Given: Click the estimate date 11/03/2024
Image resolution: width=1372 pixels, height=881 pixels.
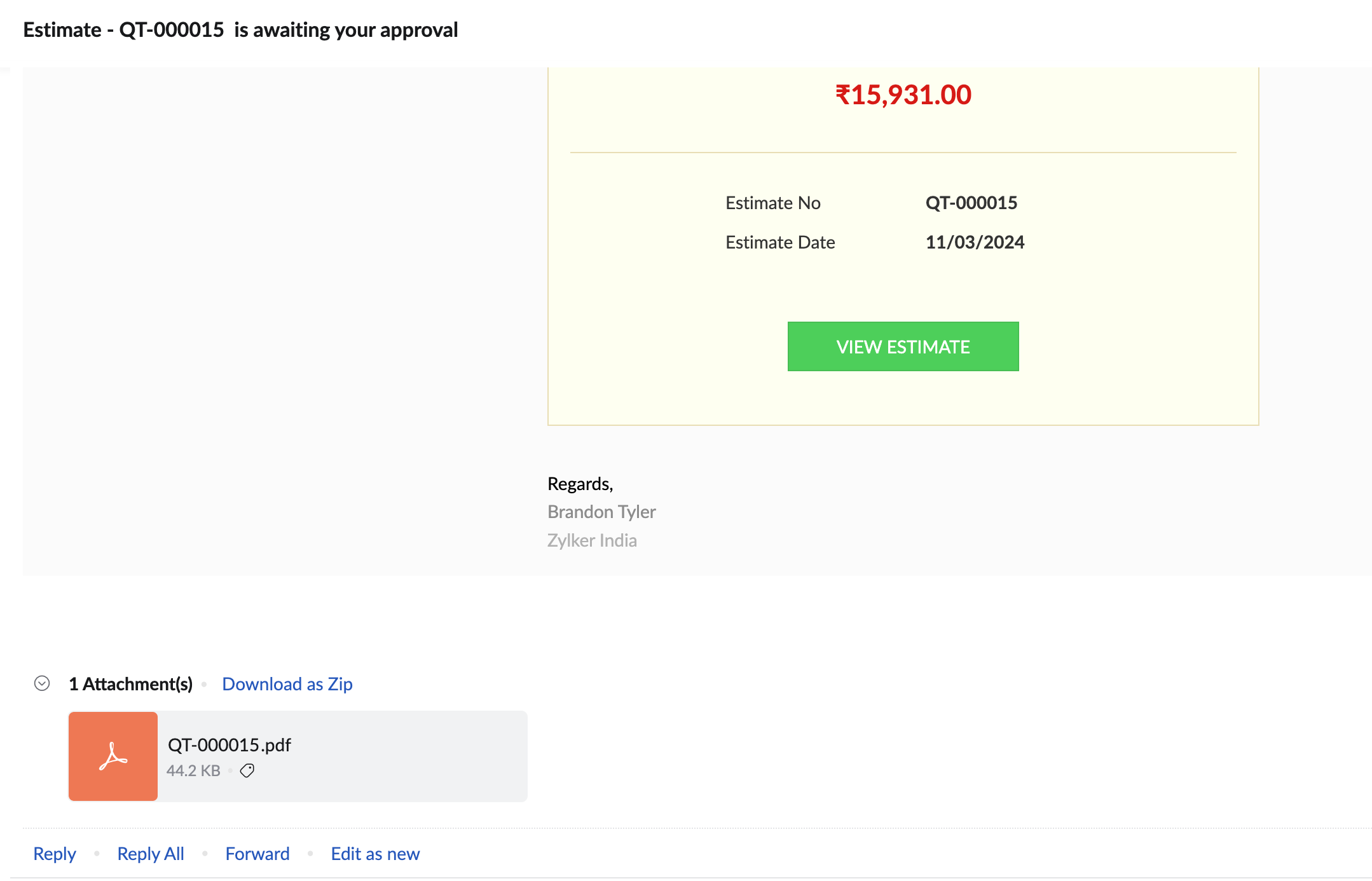Looking at the screenshot, I should (x=975, y=242).
